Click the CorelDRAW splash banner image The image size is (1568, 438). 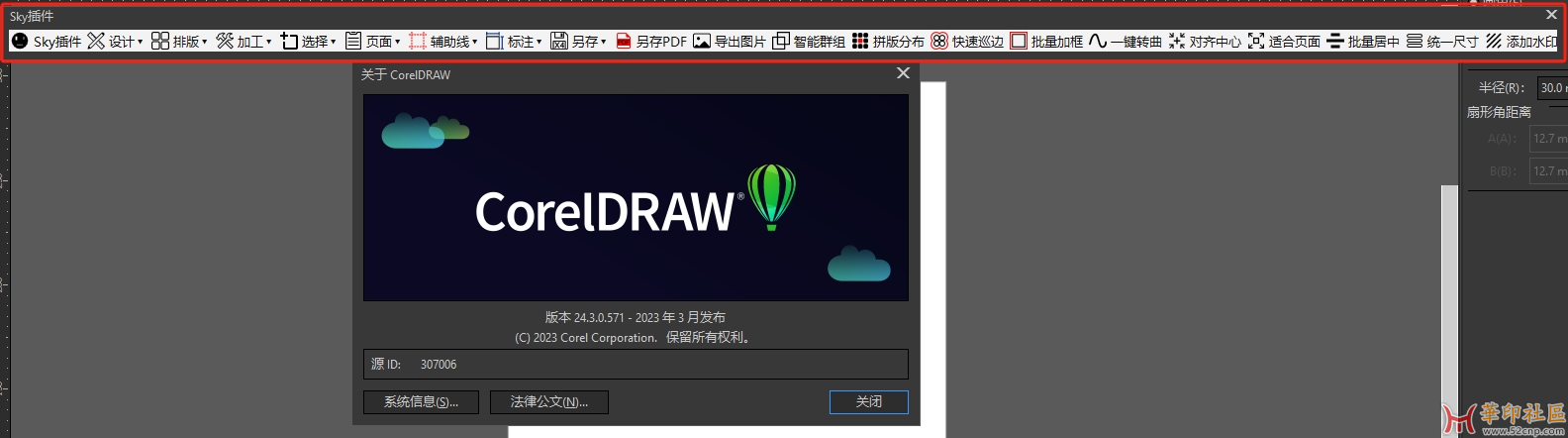pyautogui.click(x=636, y=197)
